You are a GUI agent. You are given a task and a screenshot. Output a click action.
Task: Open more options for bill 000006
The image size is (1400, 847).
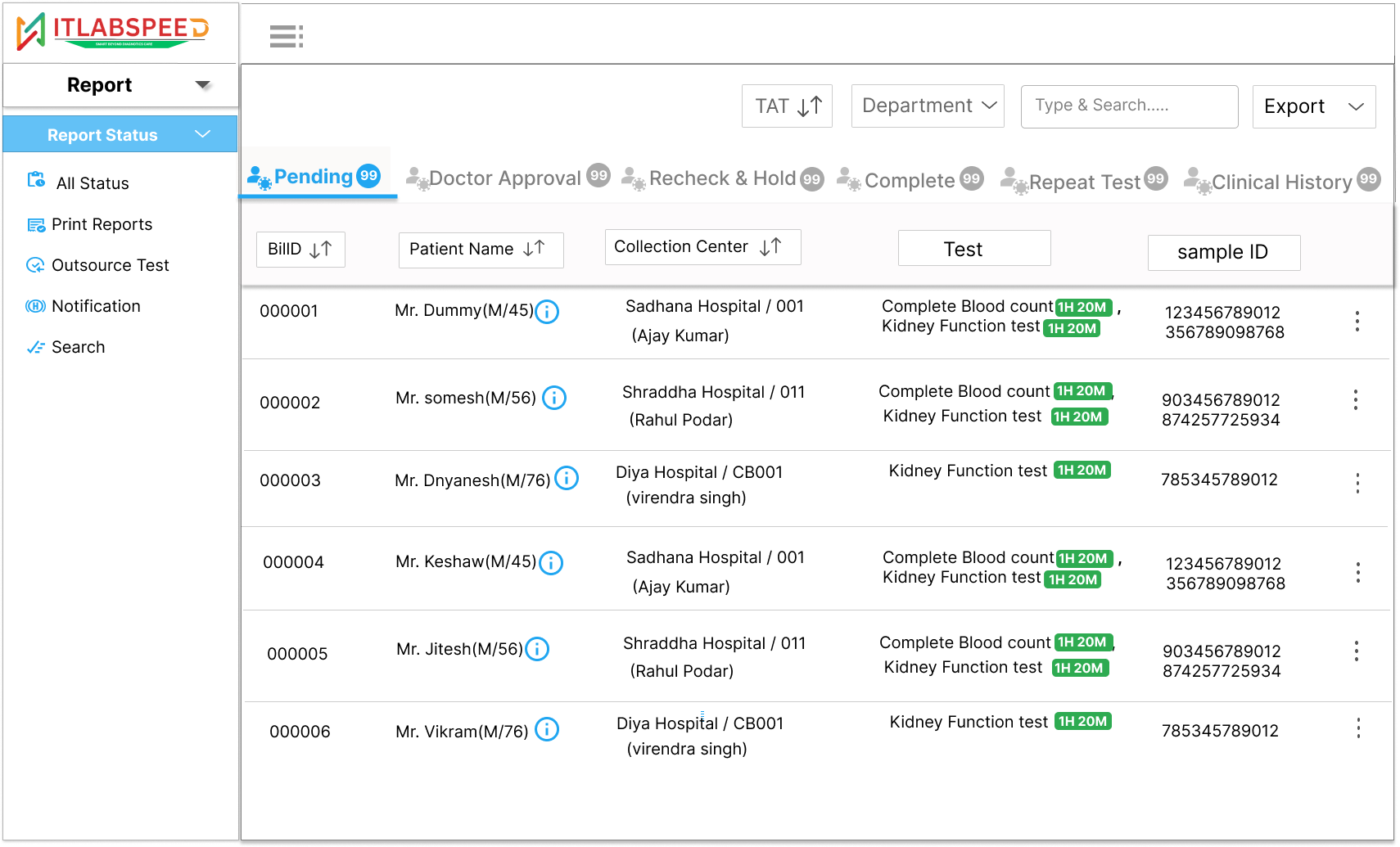pos(1358,728)
